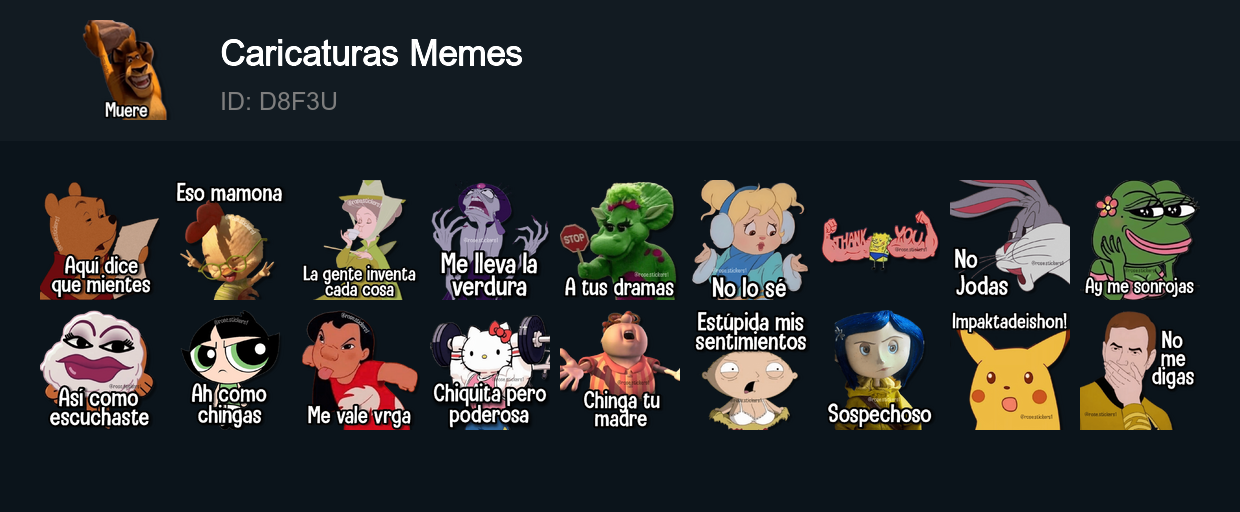Click the Winnie the Pooh 'Aquí dice que mientes' sticker
The image size is (1240, 512).
pos(100,240)
